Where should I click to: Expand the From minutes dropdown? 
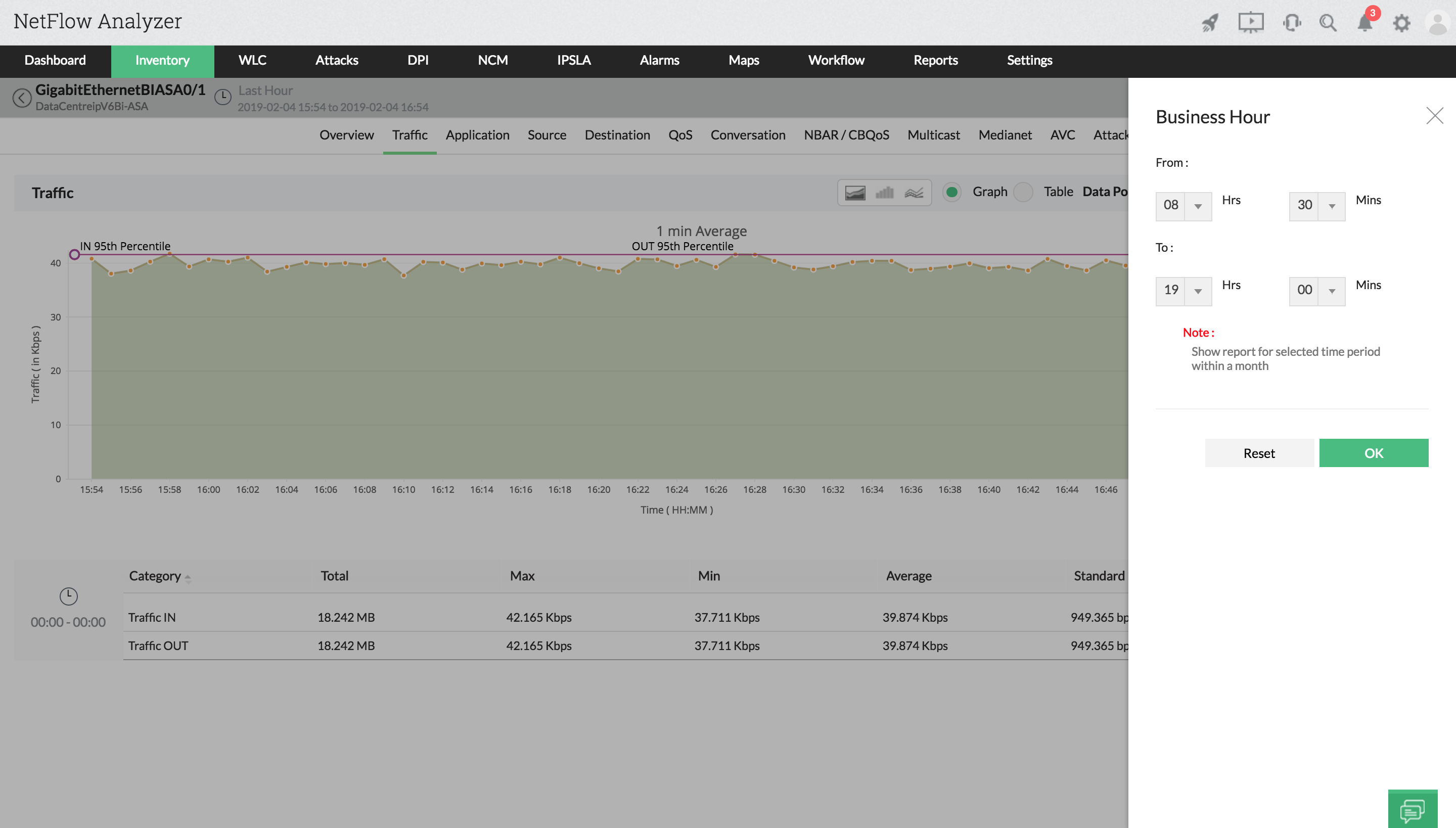1332,206
